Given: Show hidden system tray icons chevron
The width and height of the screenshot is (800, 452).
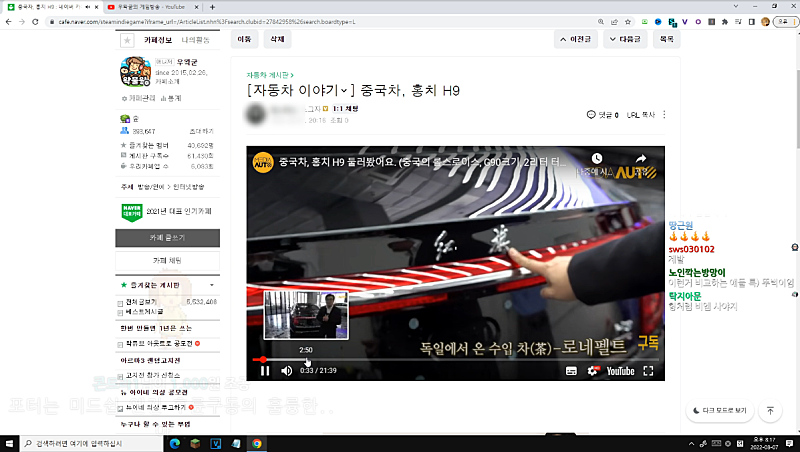Looking at the screenshot, I should click(691, 443).
